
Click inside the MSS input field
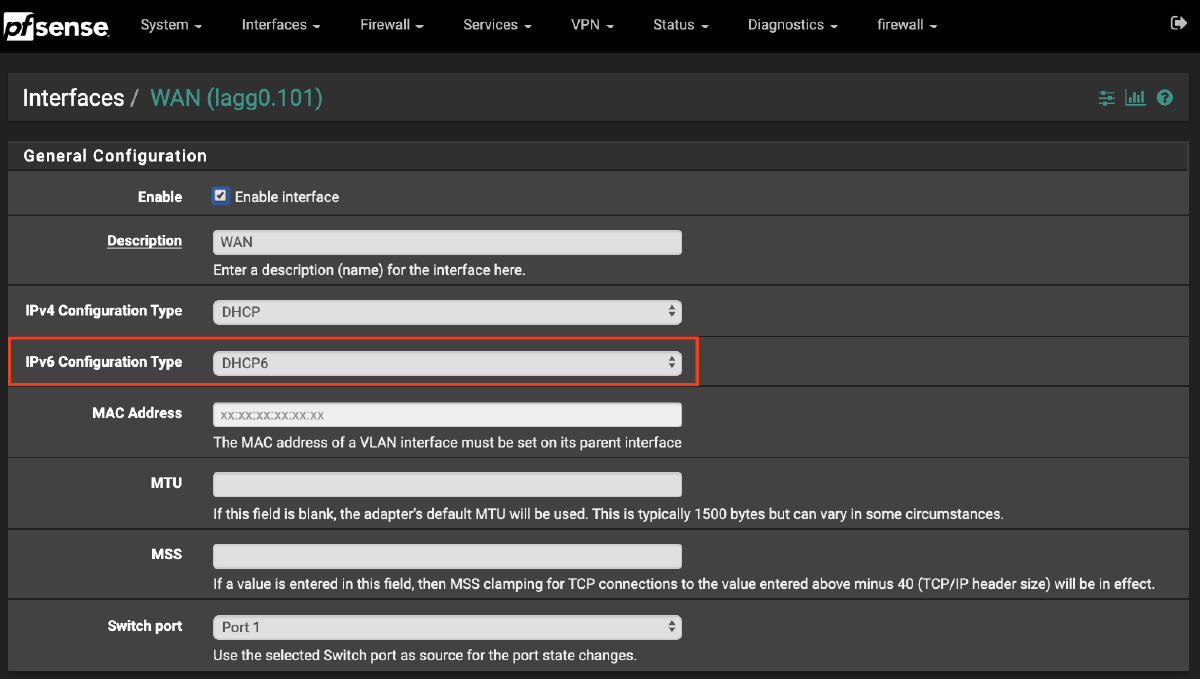(x=446, y=556)
